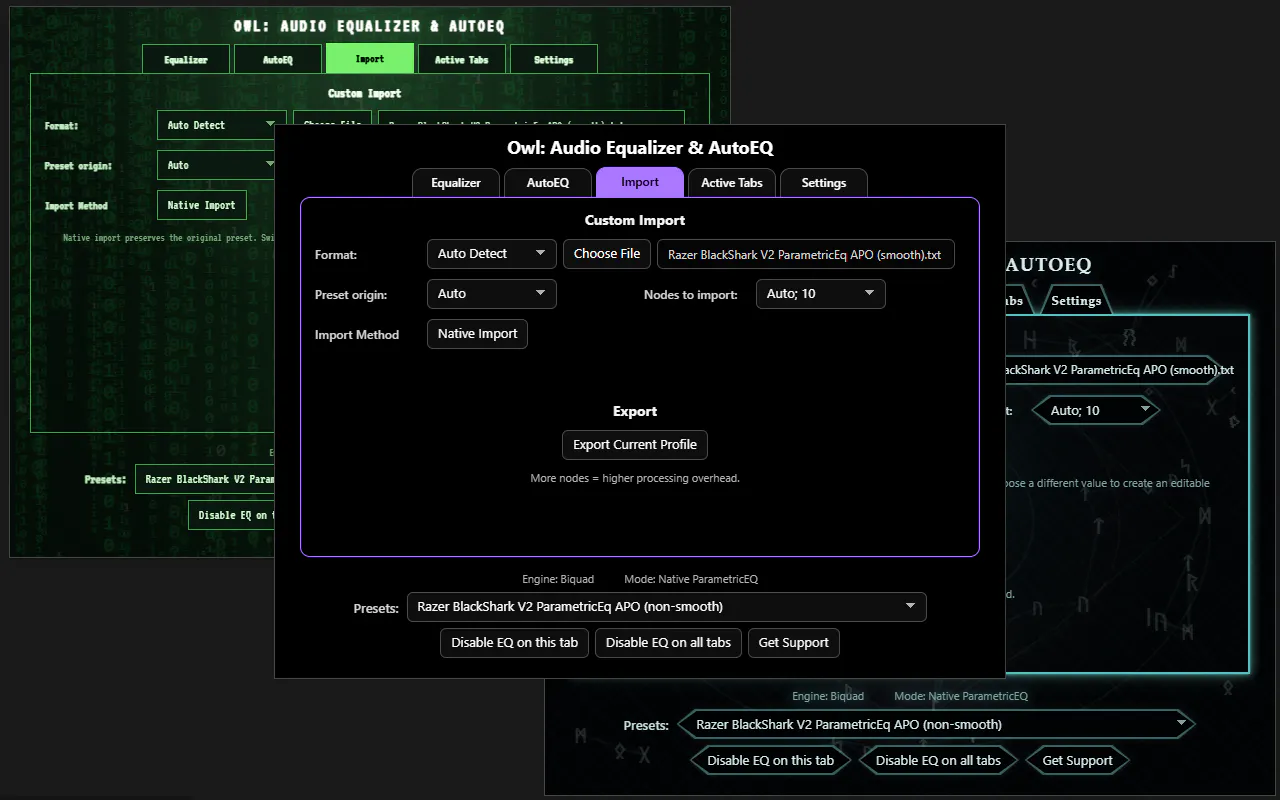The image size is (1280, 800).
Task: Open Active Tabs tab in front window
Action: (x=732, y=183)
